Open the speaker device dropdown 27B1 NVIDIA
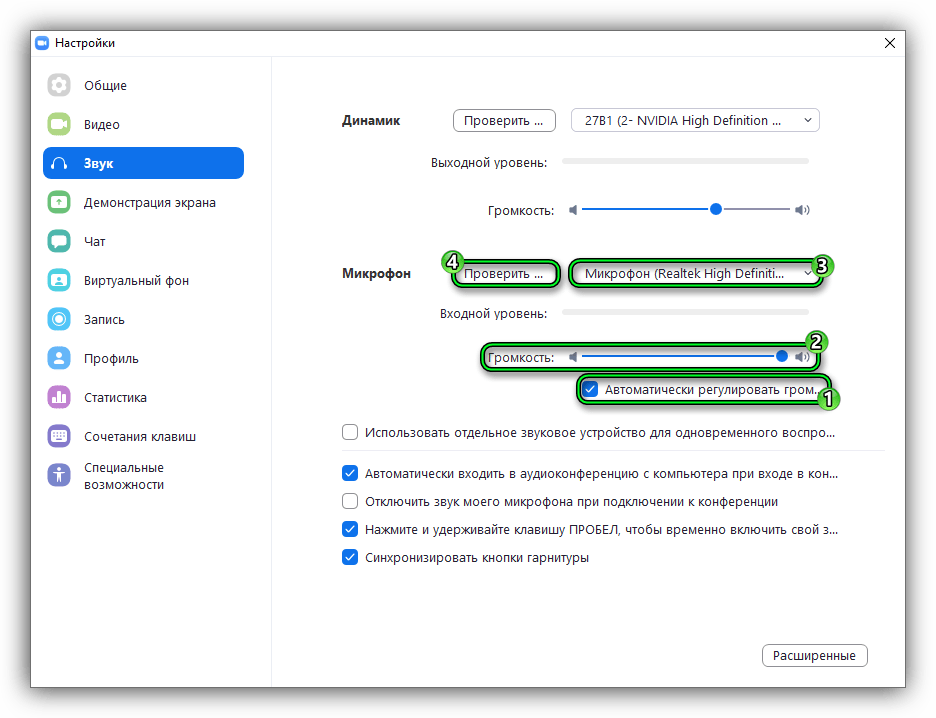The height and width of the screenshot is (718, 936). click(695, 121)
